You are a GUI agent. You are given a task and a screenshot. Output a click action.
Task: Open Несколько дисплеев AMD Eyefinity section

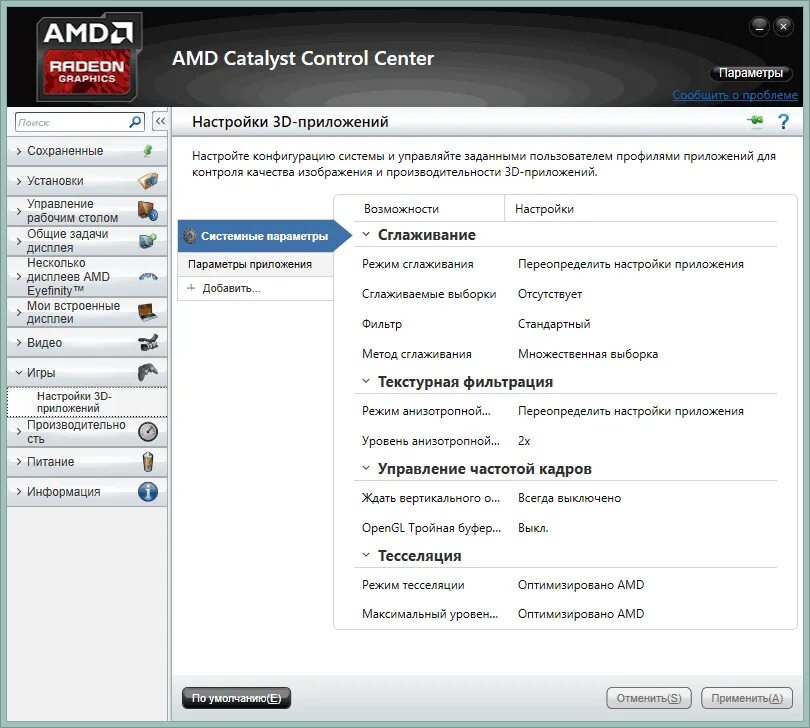point(87,276)
